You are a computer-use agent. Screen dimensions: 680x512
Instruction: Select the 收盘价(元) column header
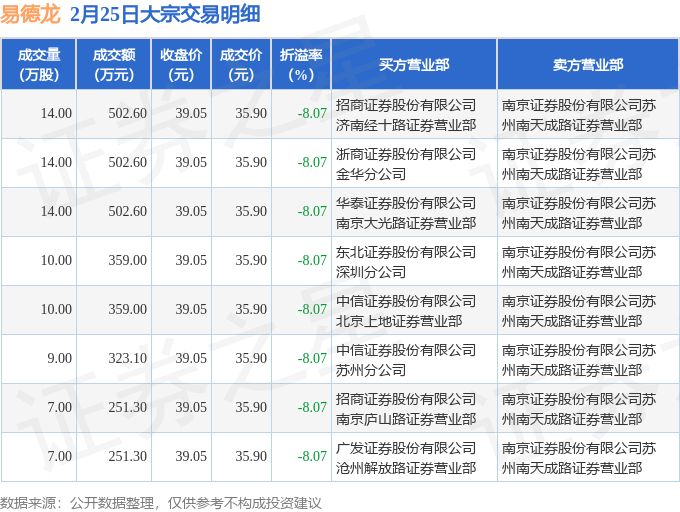click(181, 65)
